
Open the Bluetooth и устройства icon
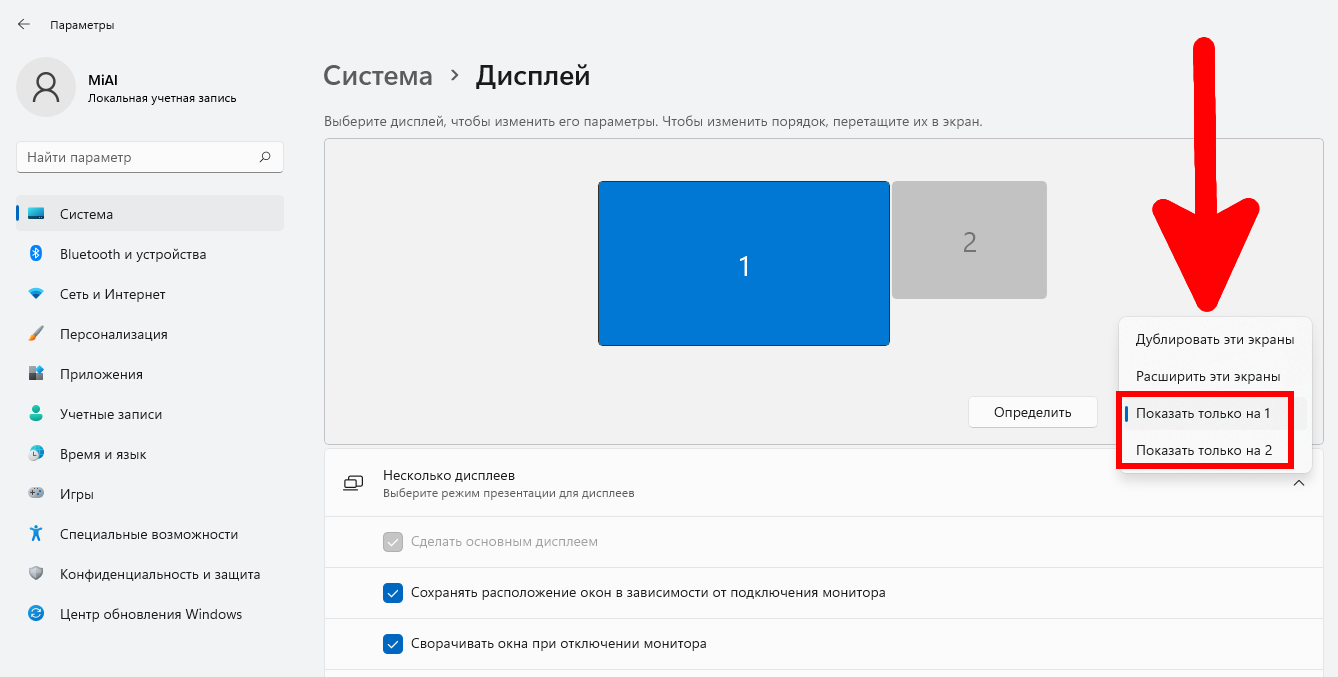(x=36, y=254)
